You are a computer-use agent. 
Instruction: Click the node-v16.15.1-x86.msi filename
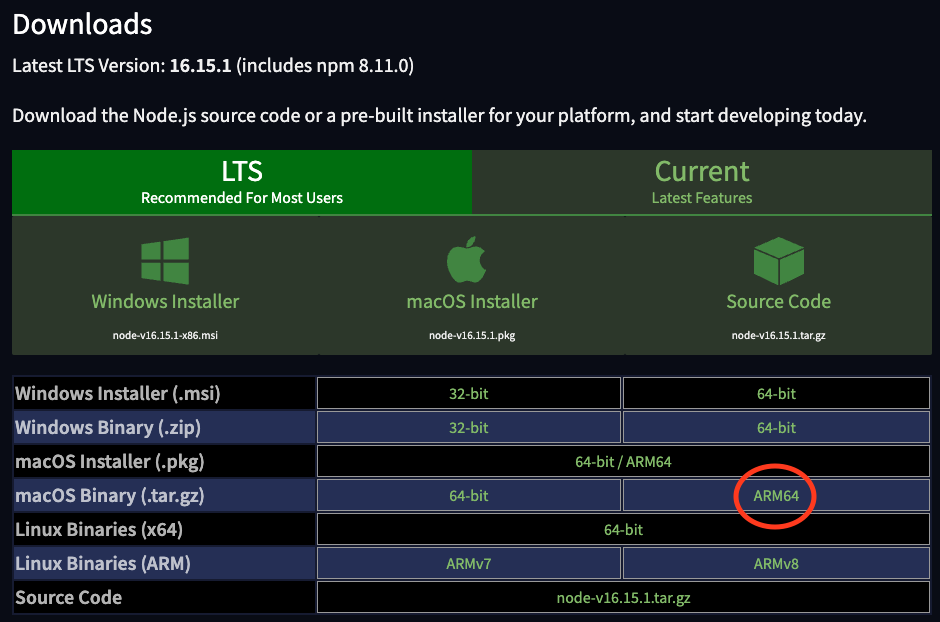click(x=165, y=336)
